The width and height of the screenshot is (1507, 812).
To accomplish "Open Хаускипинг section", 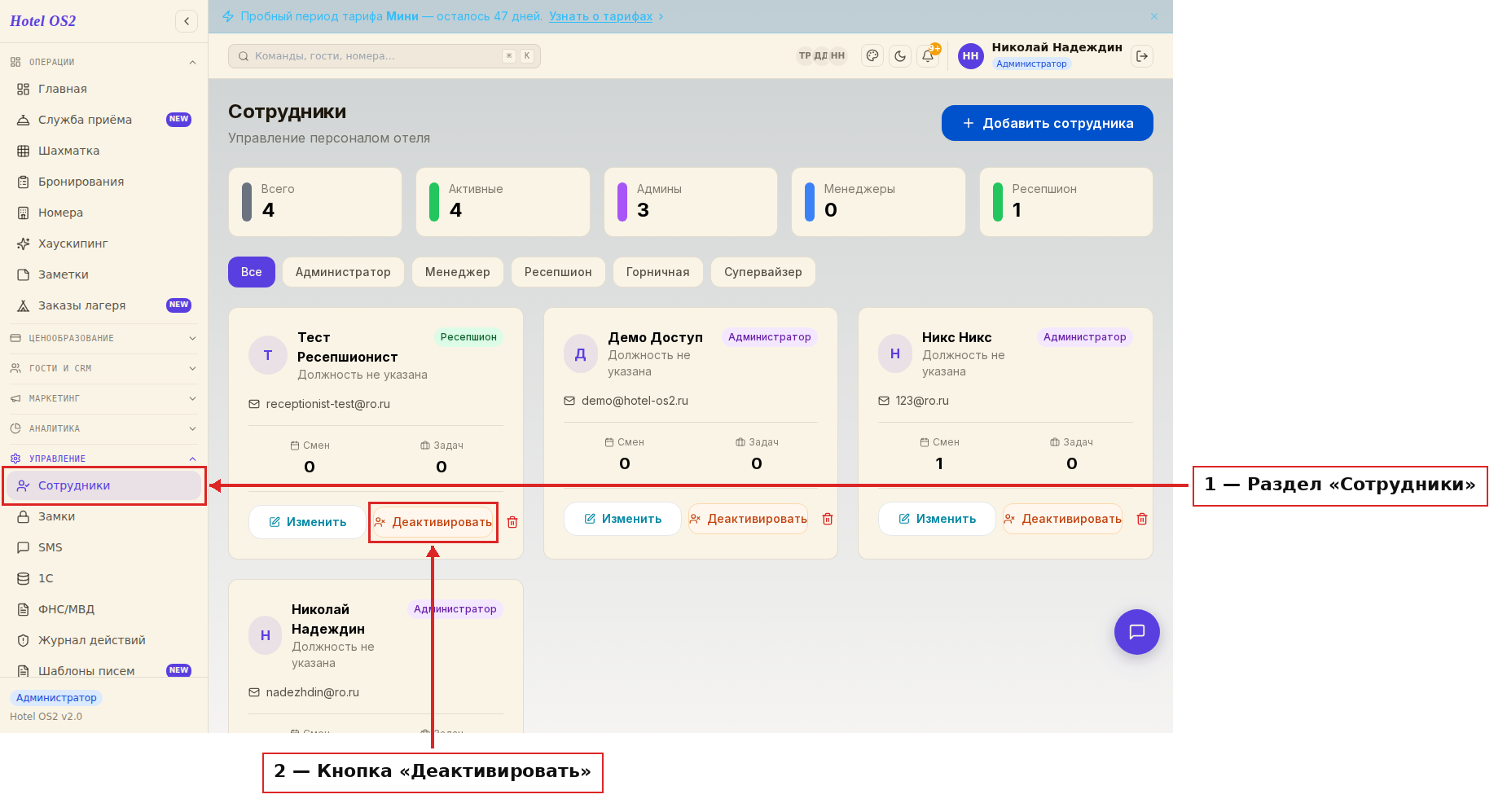I will tap(103, 244).
